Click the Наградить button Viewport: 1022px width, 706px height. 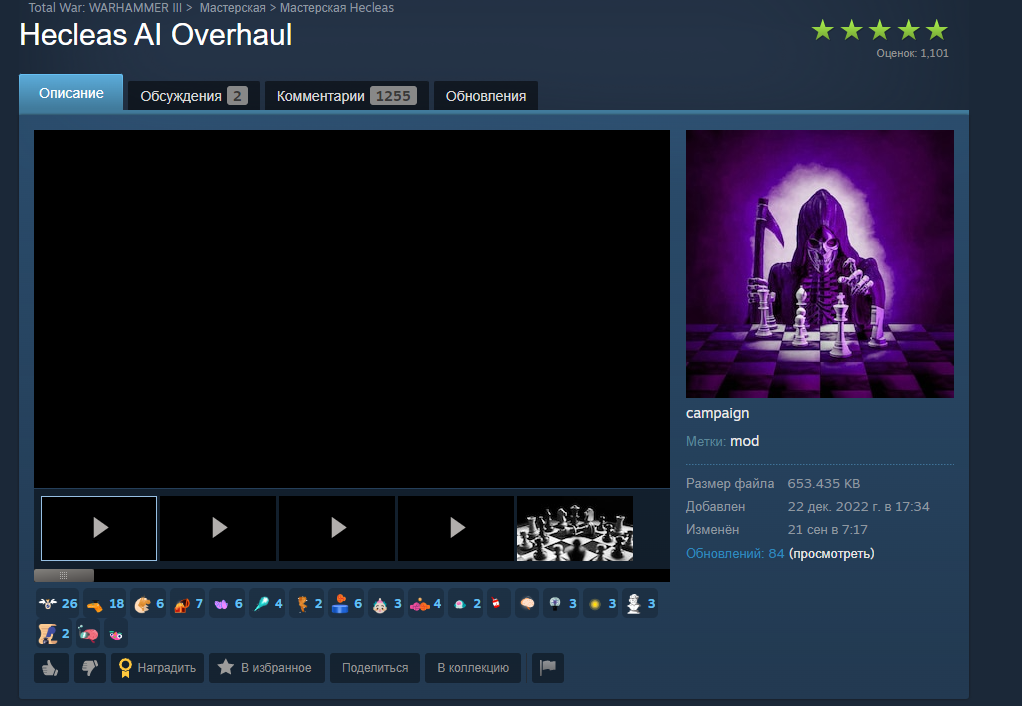[157, 668]
